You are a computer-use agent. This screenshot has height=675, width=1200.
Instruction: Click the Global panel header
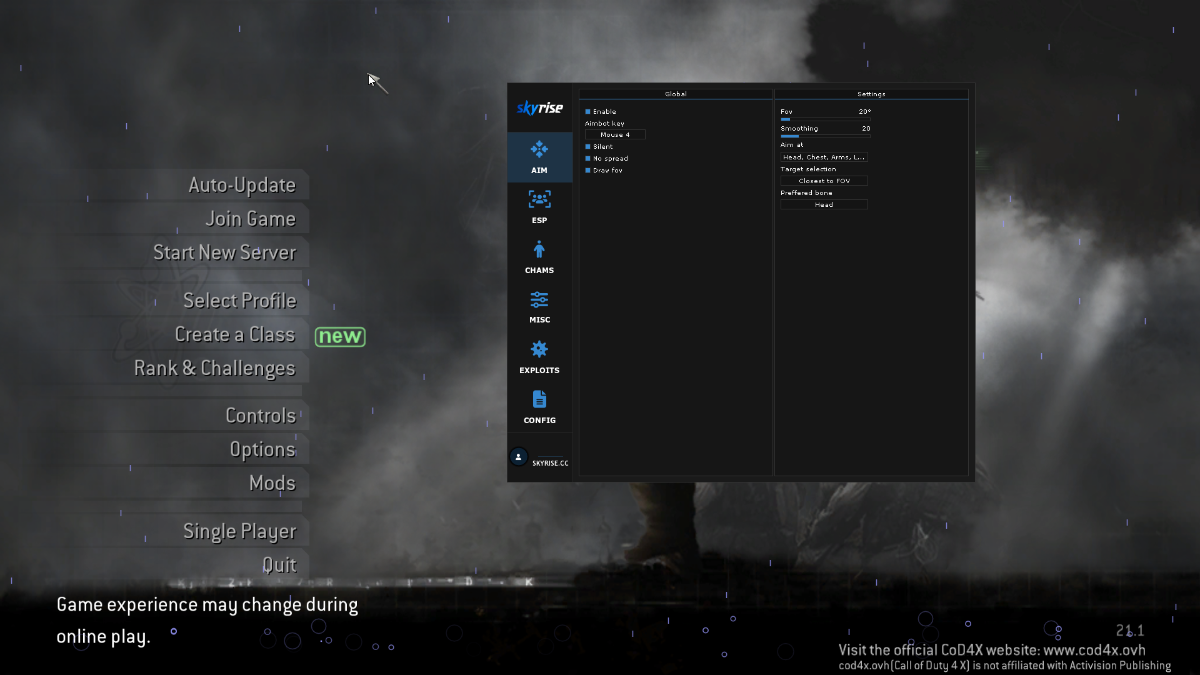click(676, 94)
